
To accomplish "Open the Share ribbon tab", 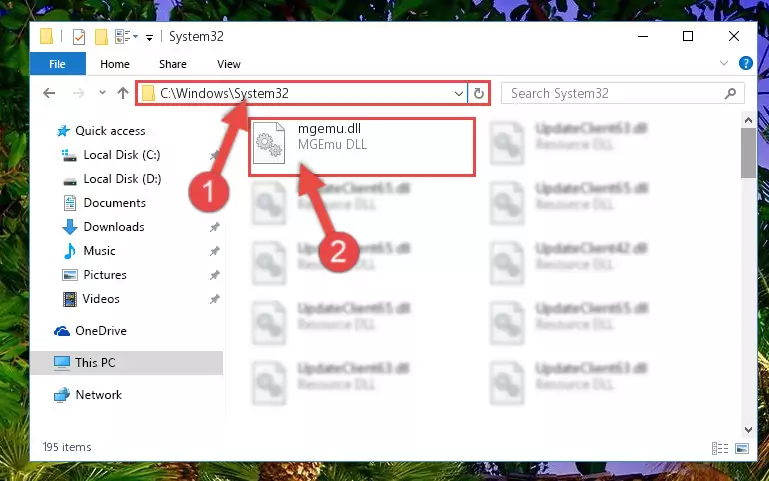I will point(173,64).
